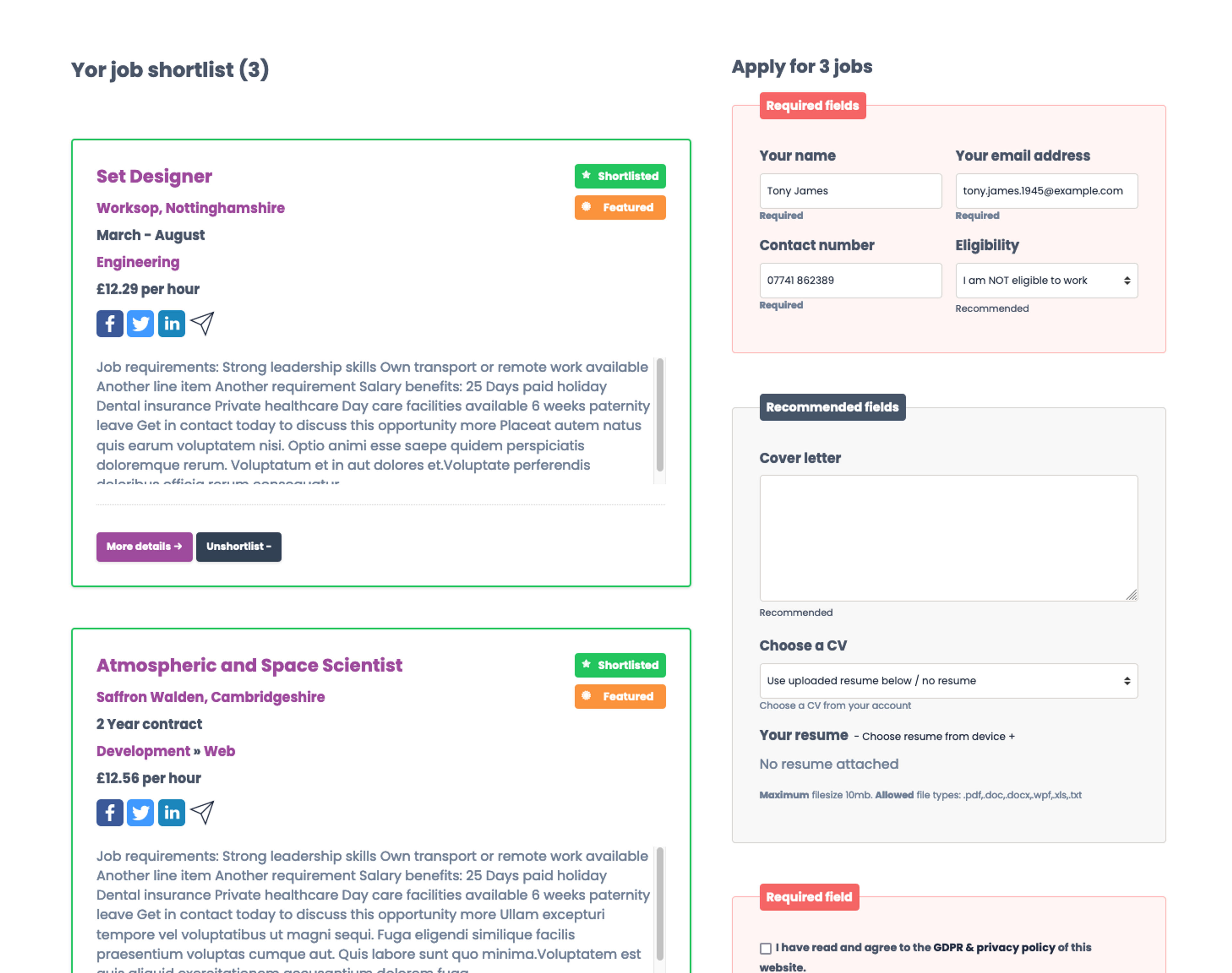Click into the Cover letter text area
The width and height of the screenshot is (1232, 973).
coord(948,538)
